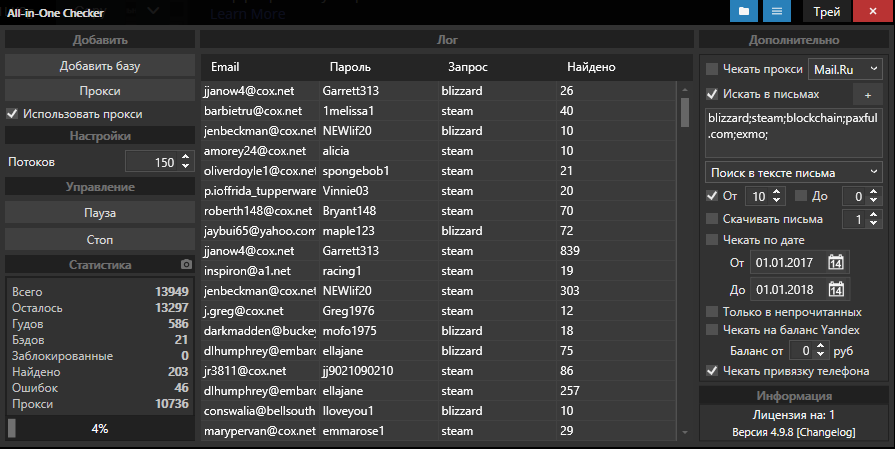This screenshot has width=895, height=449.
Task: Disable the Использовать прокси checkbox
Action: click(x=13, y=114)
